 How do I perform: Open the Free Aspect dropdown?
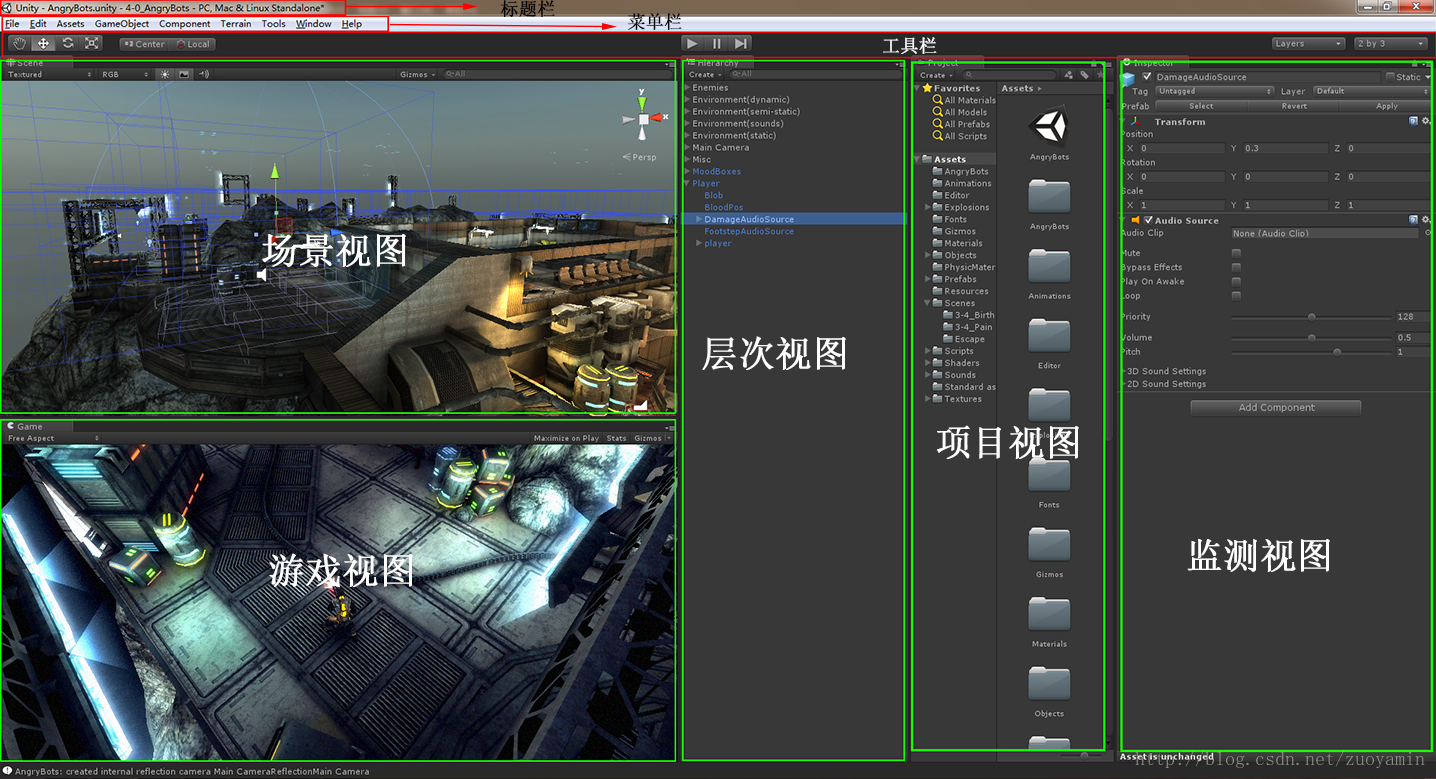pos(53,438)
